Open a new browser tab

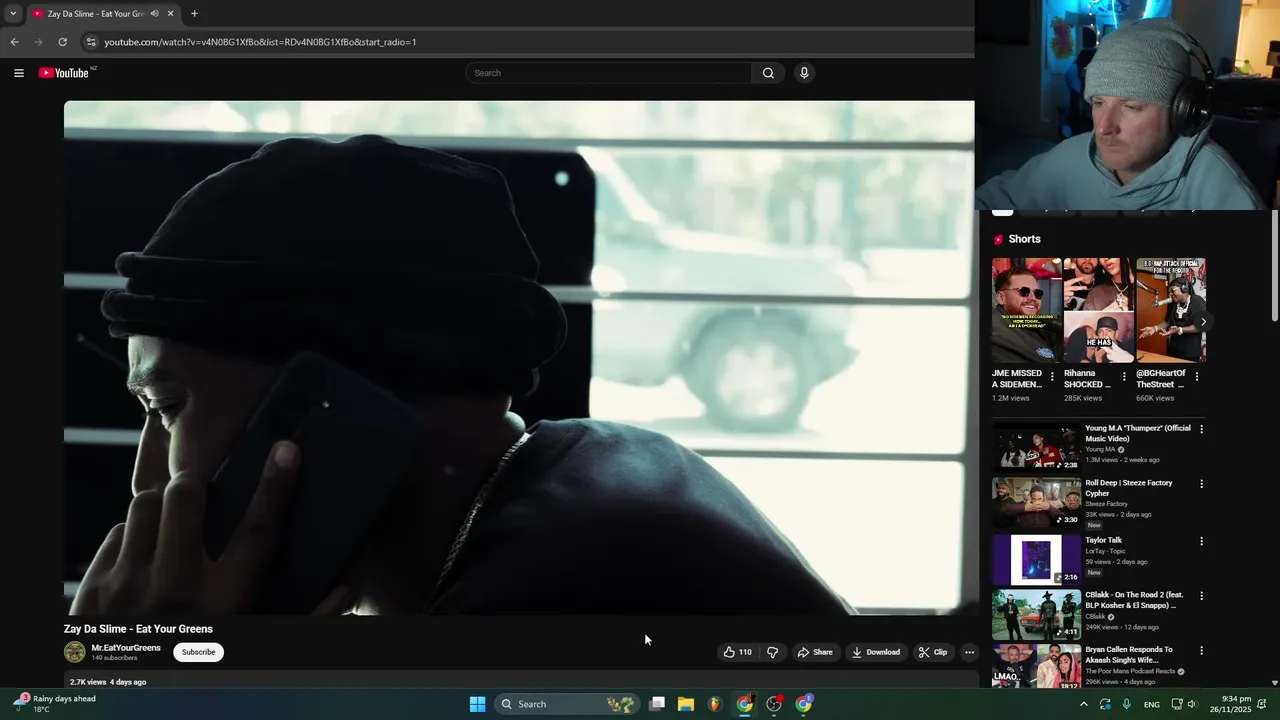pyautogui.click(x=194, y=14)
